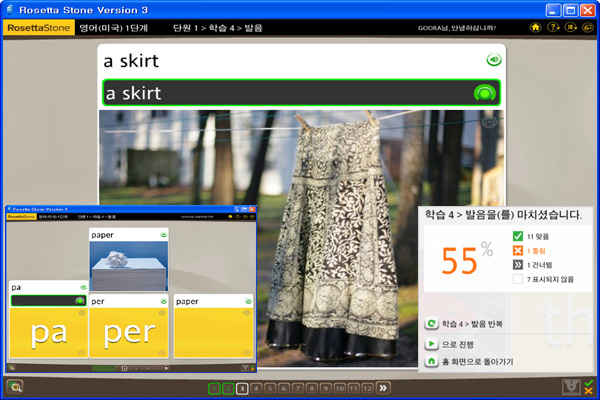The height and width of the screenshot is (400, 600).
Task: Go to screen 4 in the page bar
Action: pyautogui.click(x=256, y=389)
